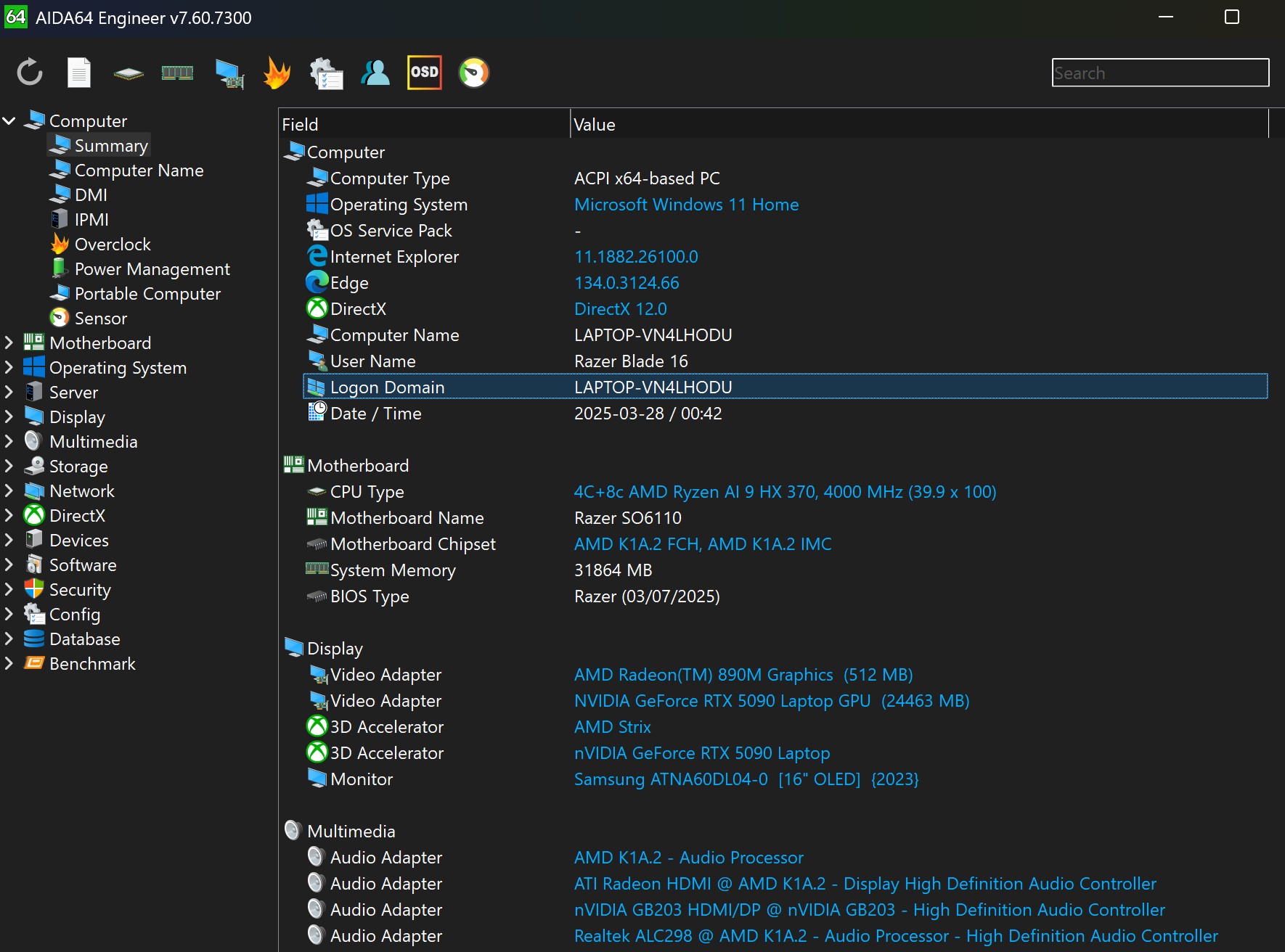
Task: Open the SensorPanel gauge icon
Action: coord(474,73)
